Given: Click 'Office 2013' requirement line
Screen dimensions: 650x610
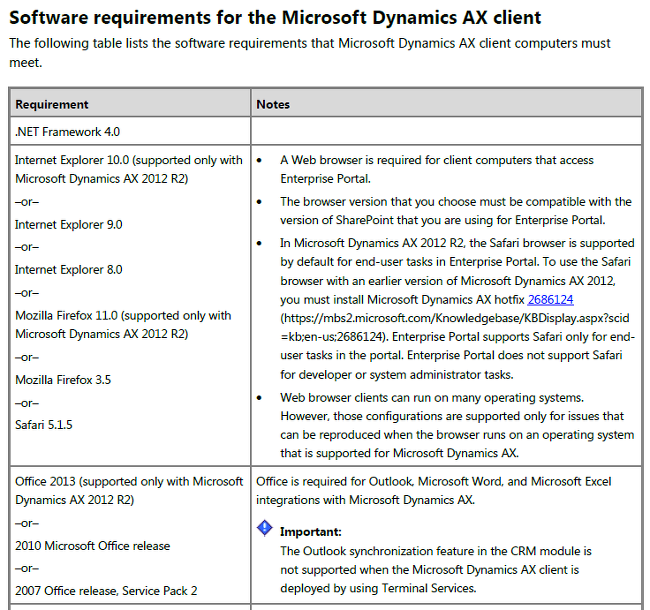Looking at the screenshot, I should point(129,491).
